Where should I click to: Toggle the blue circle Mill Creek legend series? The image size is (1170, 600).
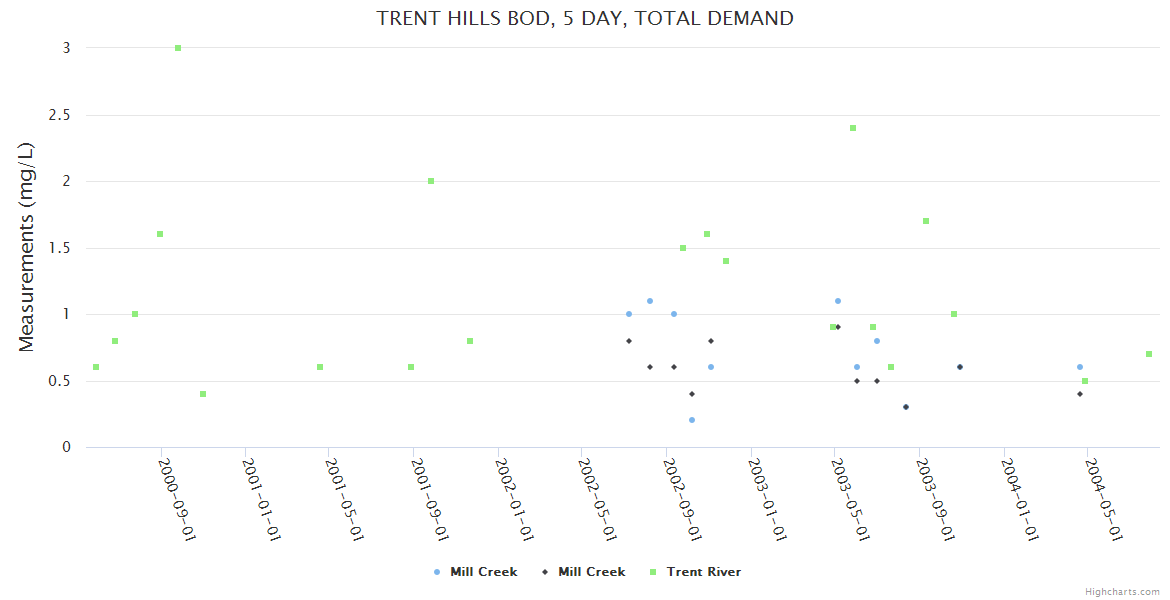pos(483,572)
